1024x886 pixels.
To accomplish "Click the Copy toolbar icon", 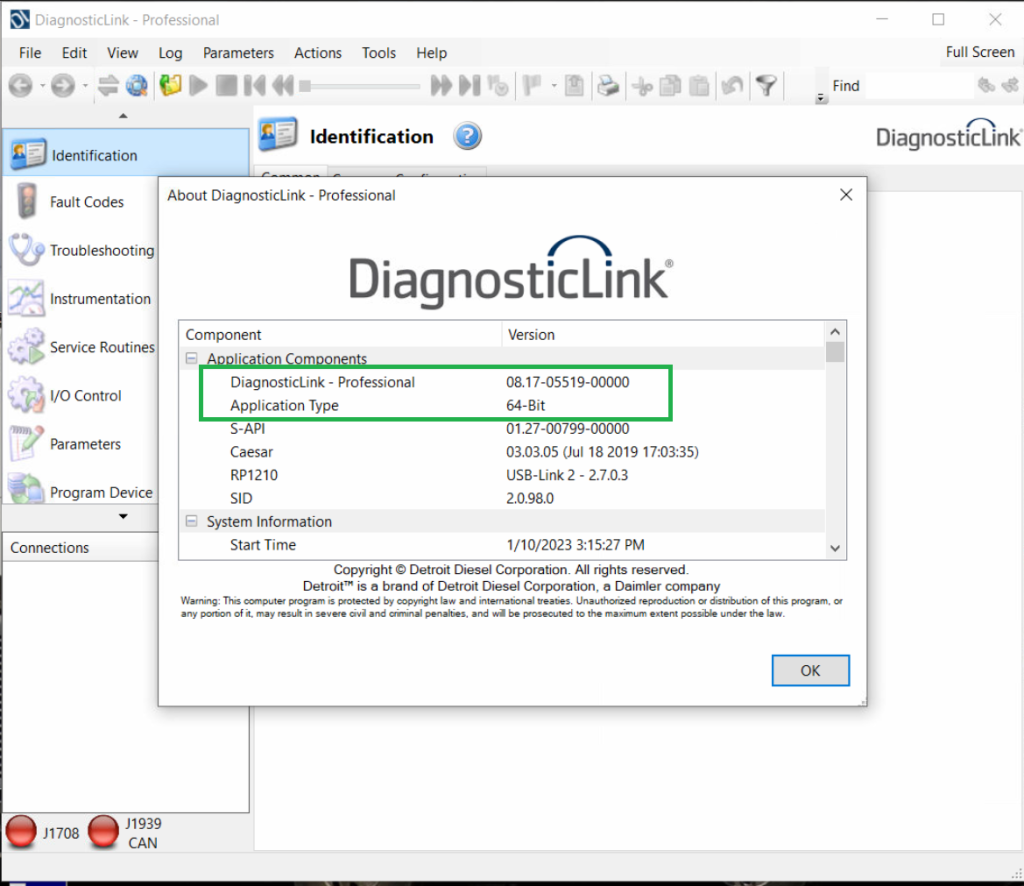I will pos(670,86).
